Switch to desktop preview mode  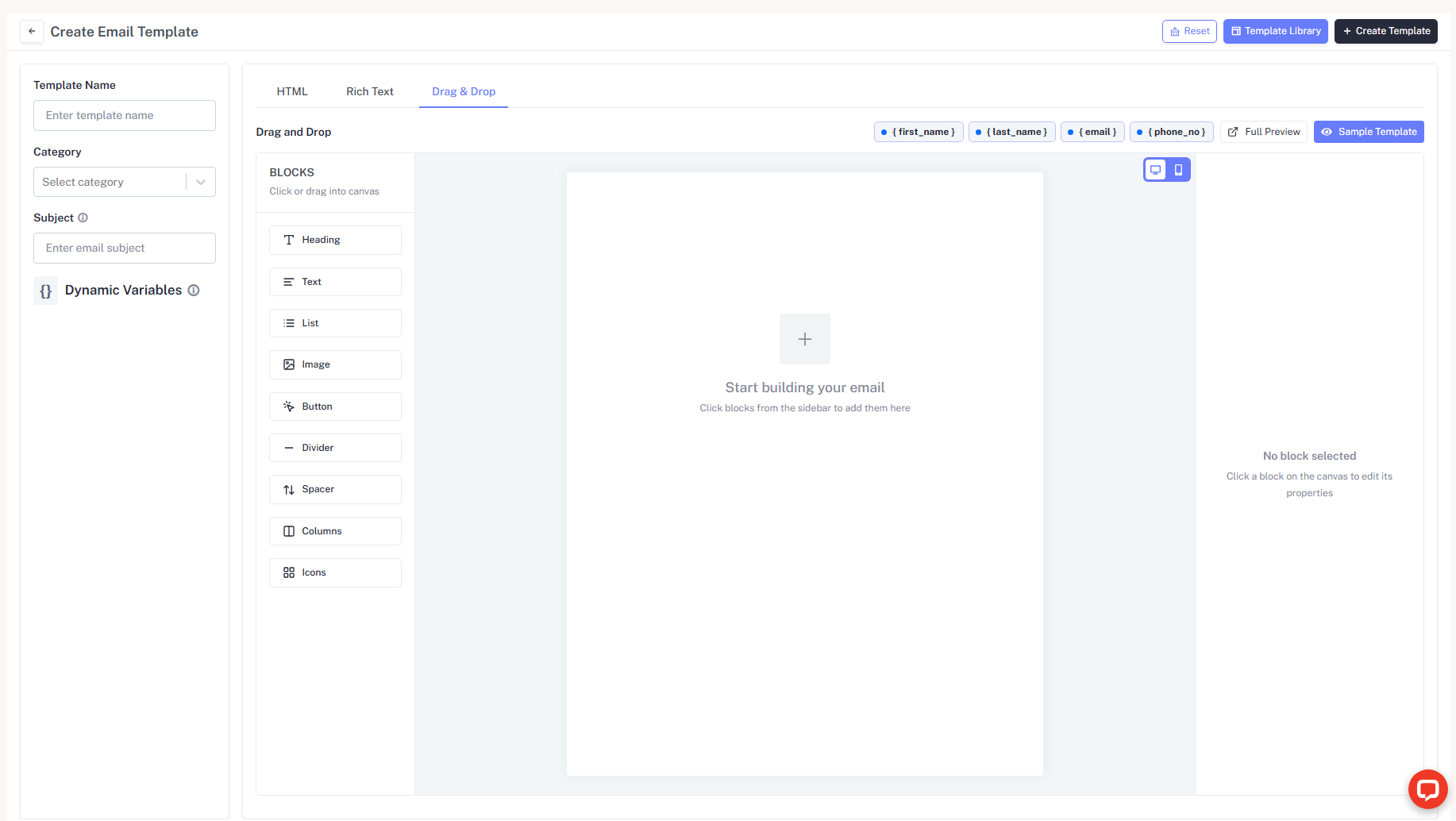point(1155,169)
